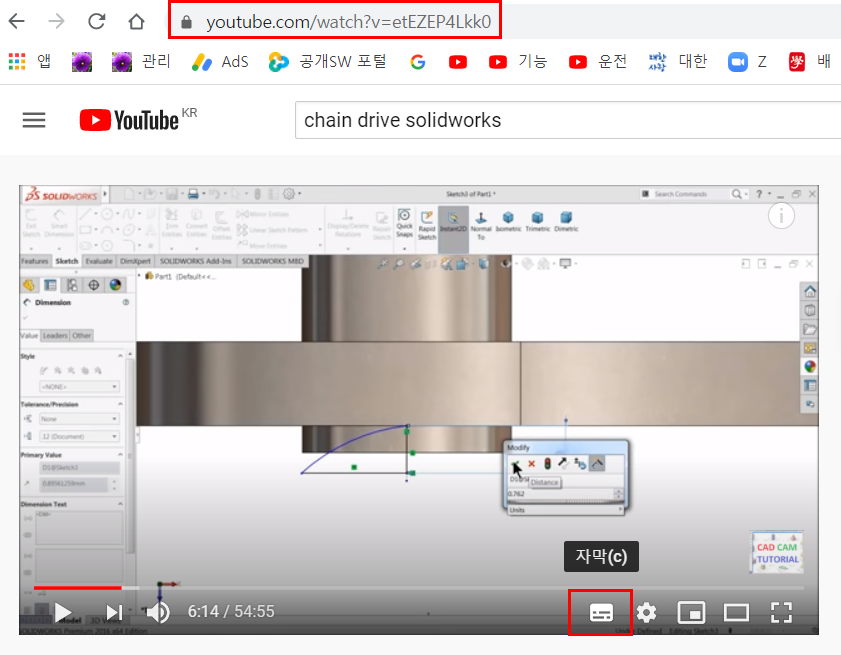Click the Quick Snaps tool
Screen dimensions: 841x655
(404, 223)
